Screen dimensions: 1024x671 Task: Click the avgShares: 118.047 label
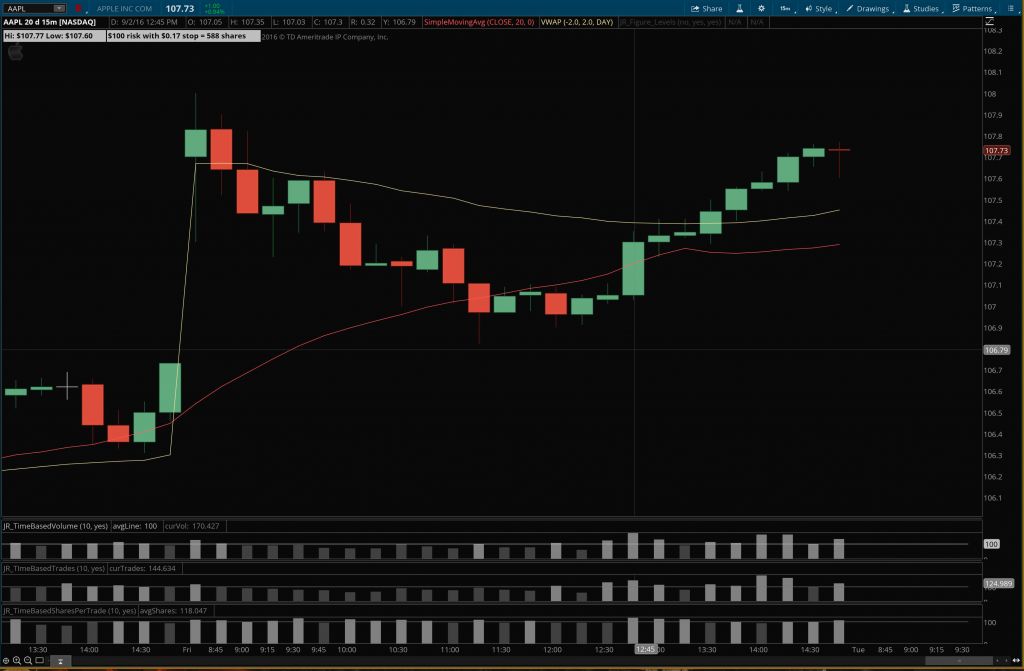click(173, 611)
